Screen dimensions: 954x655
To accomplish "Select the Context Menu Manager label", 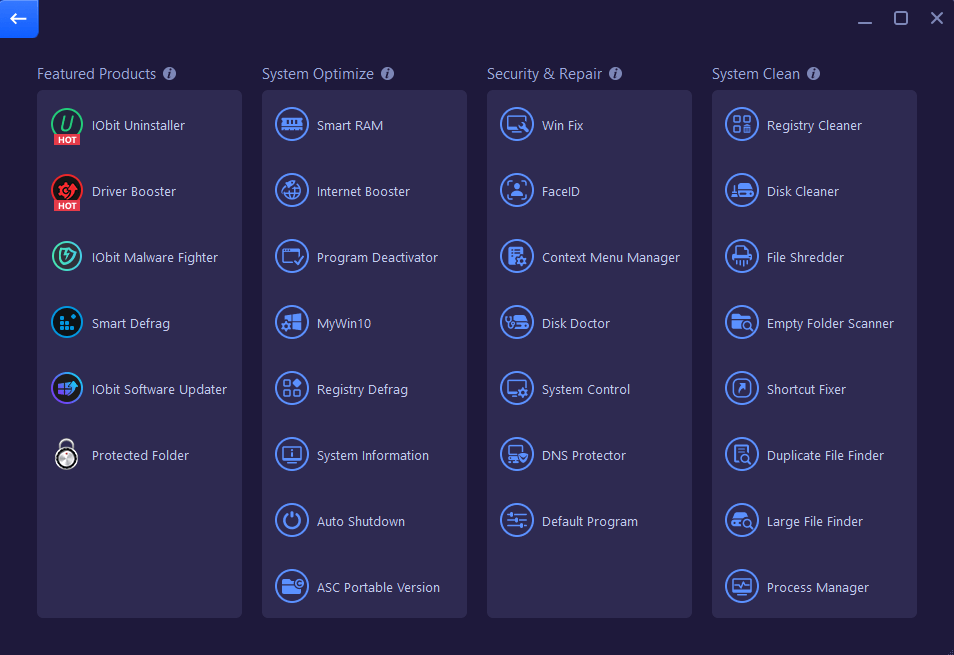I will click(x=611, y=258).
